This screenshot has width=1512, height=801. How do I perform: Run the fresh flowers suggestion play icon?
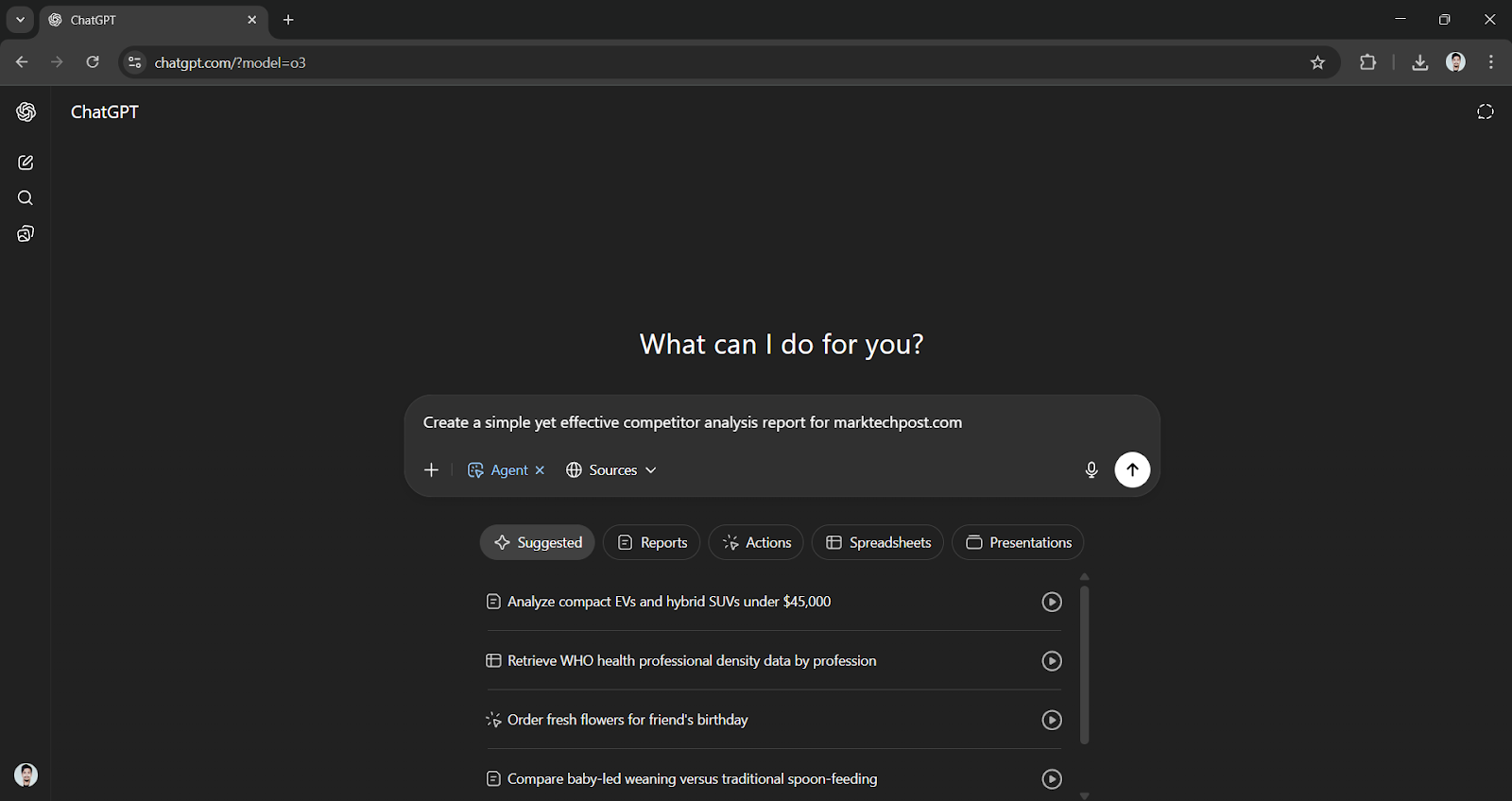1052,720
